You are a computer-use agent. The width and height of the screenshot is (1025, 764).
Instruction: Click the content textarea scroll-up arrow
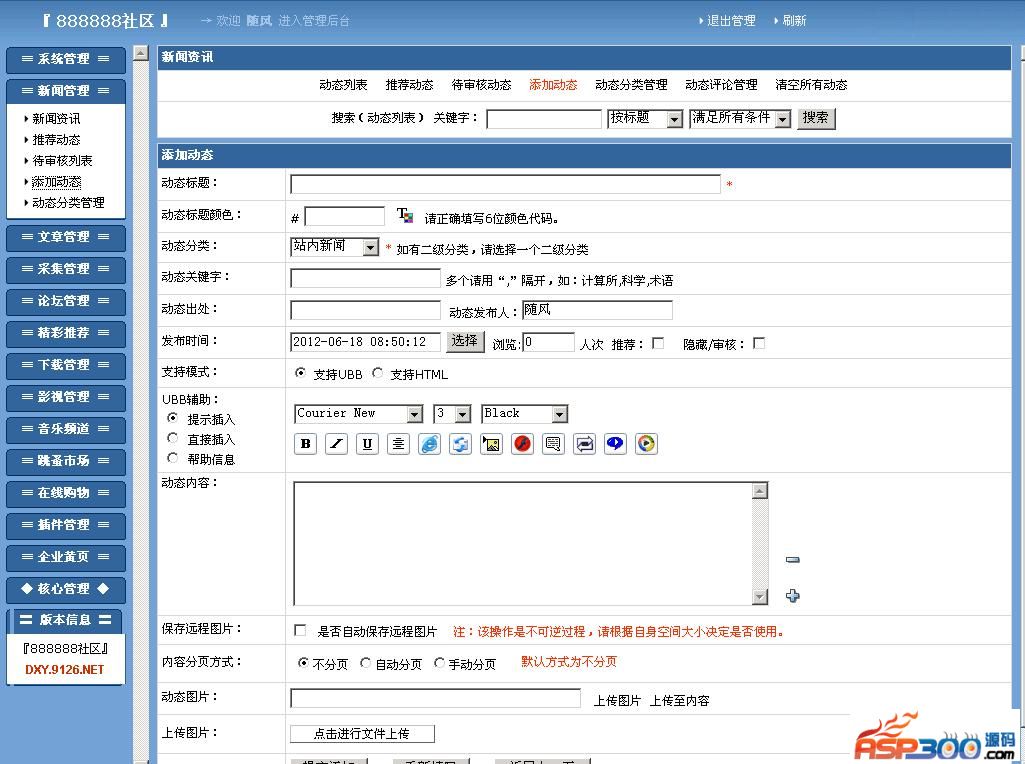tap(760, 491)
